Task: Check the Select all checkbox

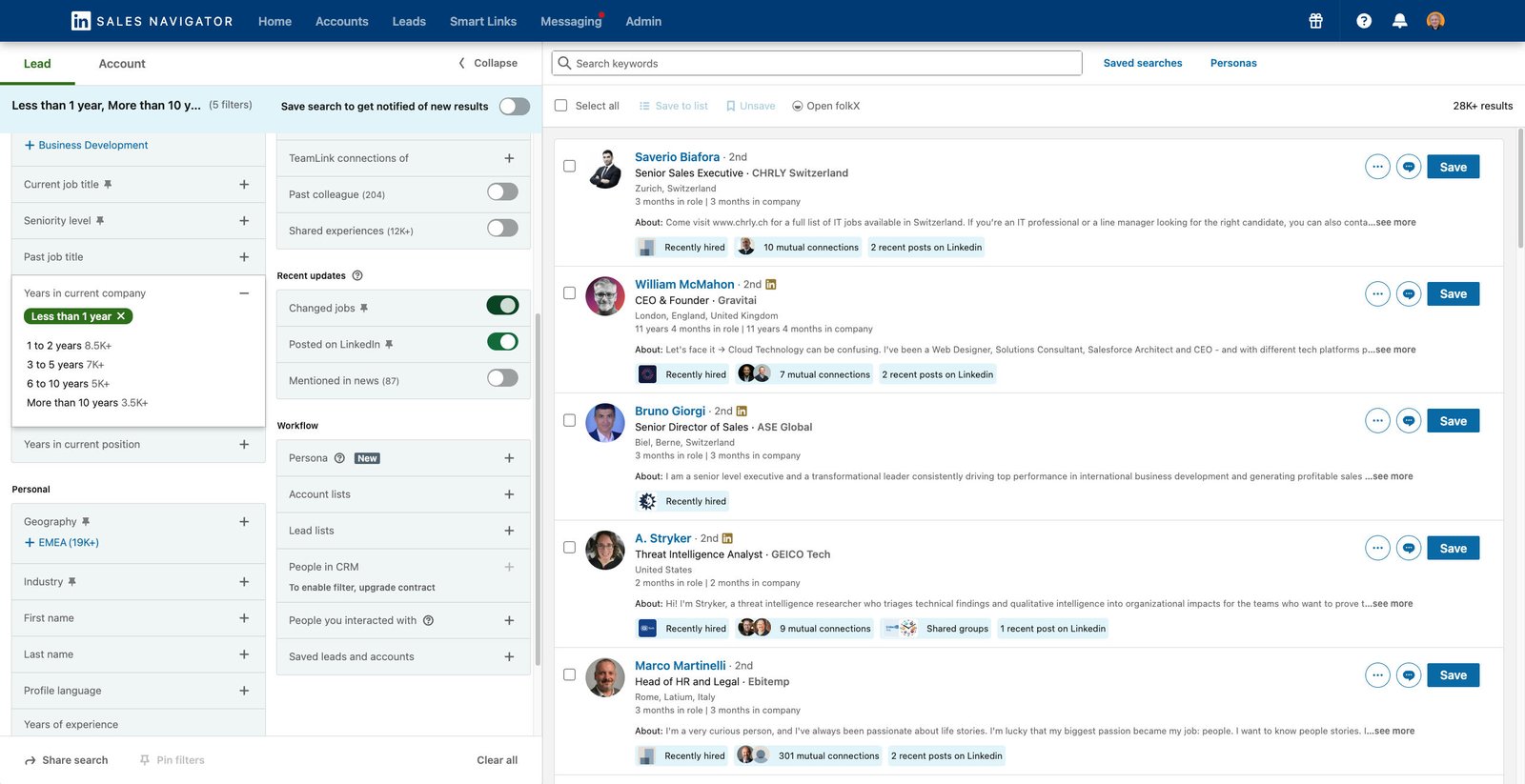Action: click(x=560, y=106)
